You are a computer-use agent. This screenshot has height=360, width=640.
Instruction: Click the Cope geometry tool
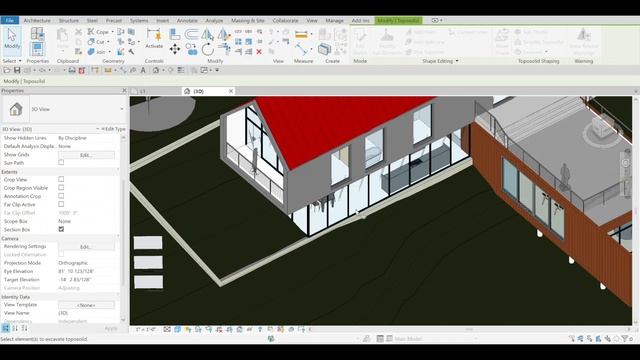(x=98, y=31)
